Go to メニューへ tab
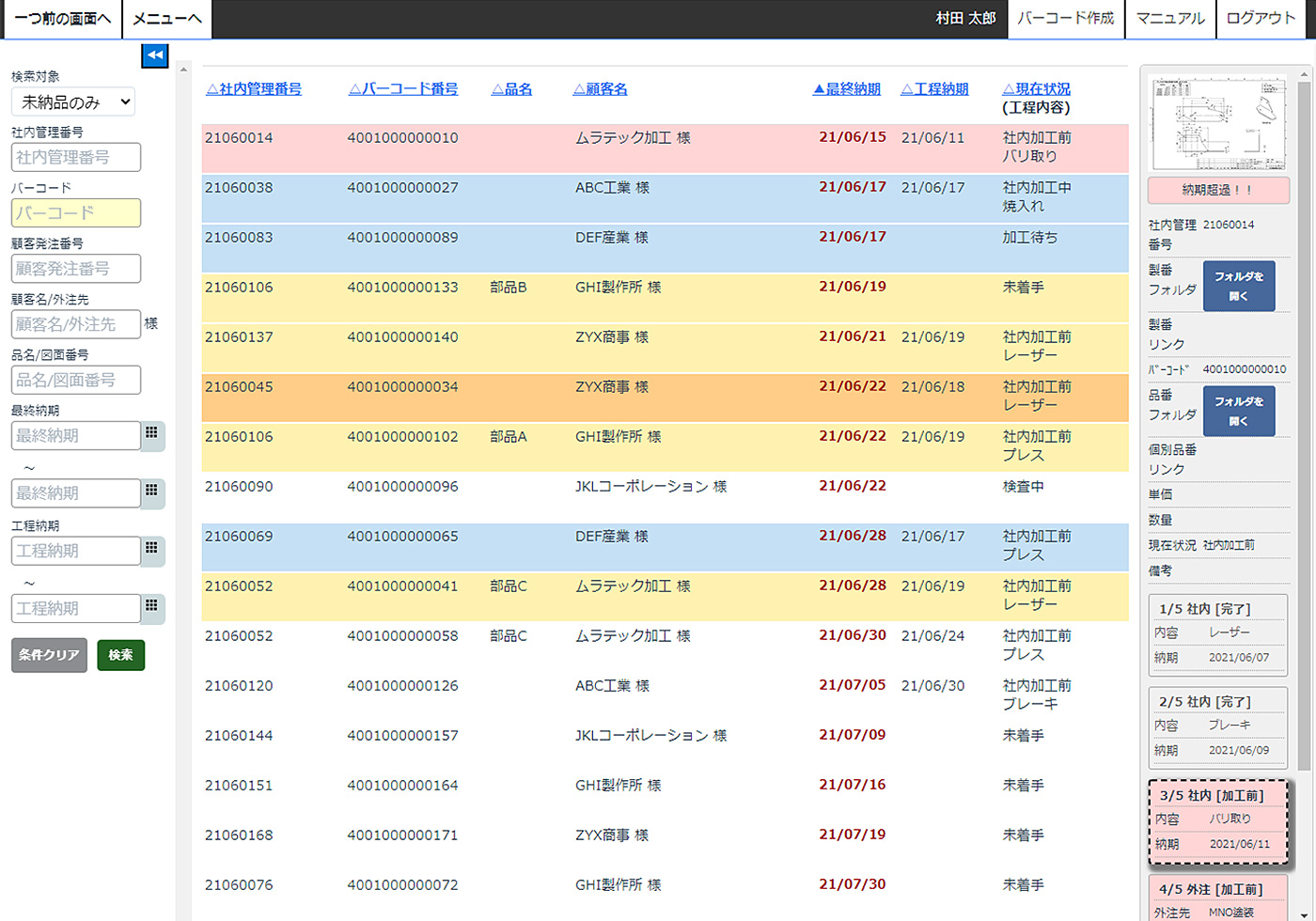The height and width of the screenshot is (921, 1316). click(166, 19)
